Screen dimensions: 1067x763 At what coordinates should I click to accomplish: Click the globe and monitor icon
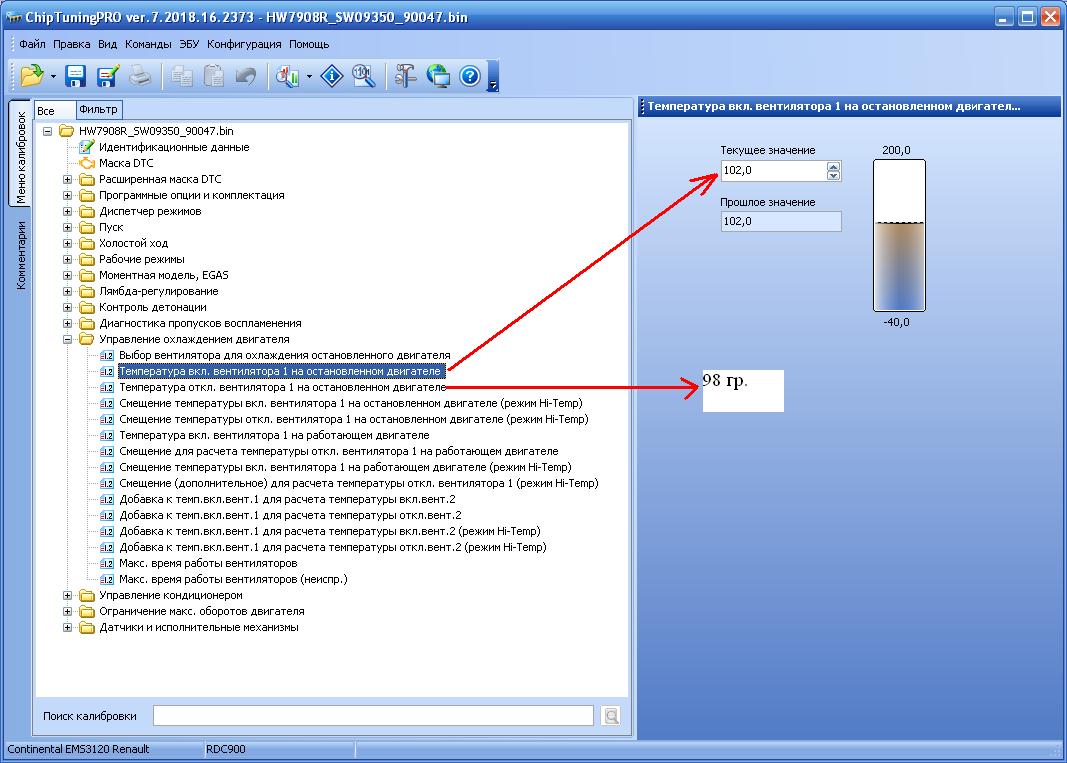438,76
